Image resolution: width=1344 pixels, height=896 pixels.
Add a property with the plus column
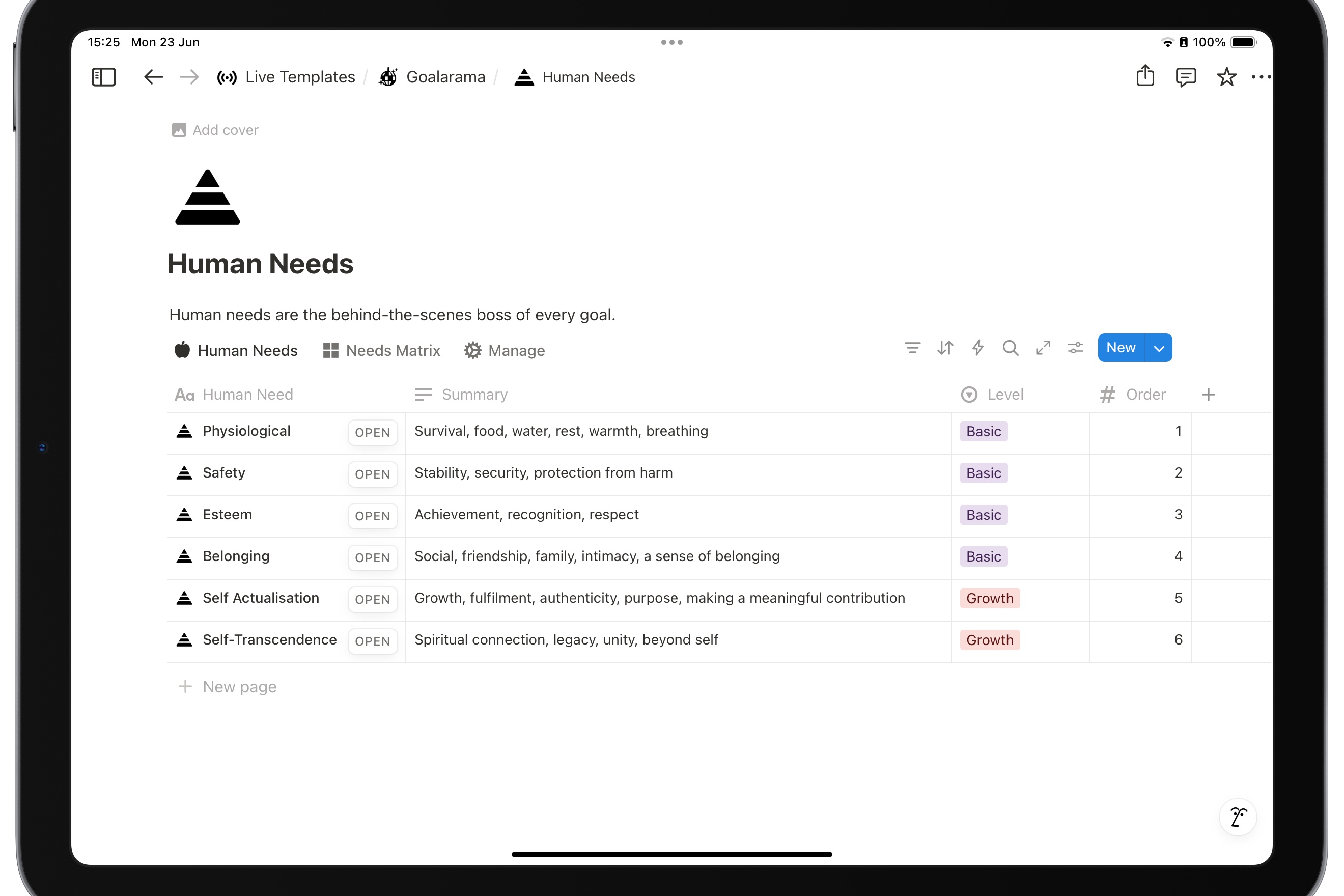click(1208, 394)
